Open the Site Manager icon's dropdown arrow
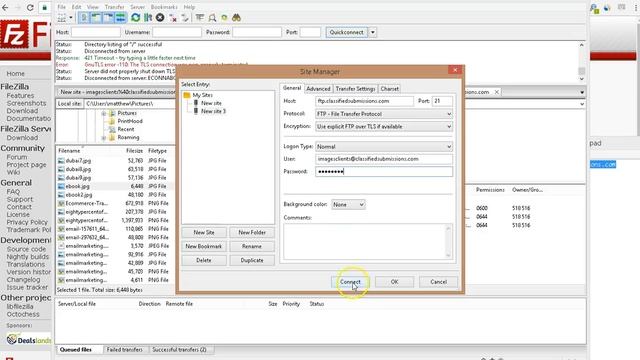The image size is (640, 360). pyautogui.click(x=71, y=18)
